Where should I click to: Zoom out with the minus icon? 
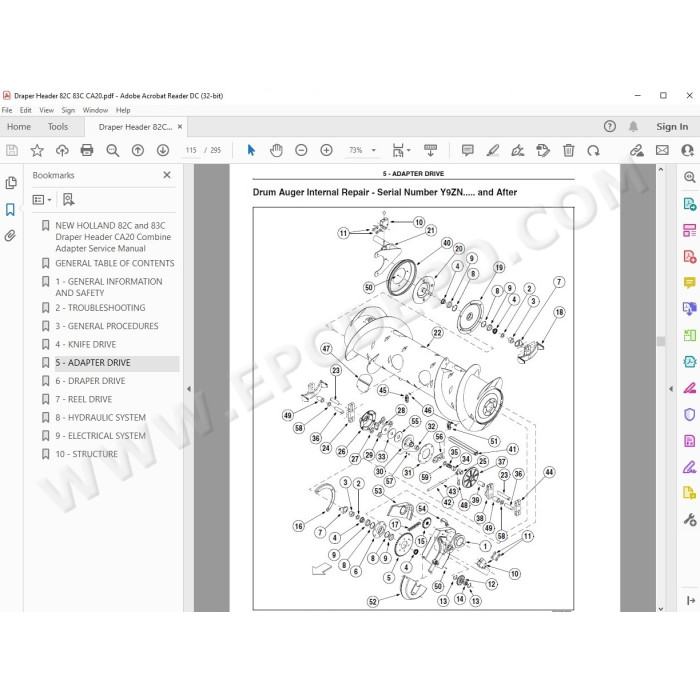(x=301, y=150)
